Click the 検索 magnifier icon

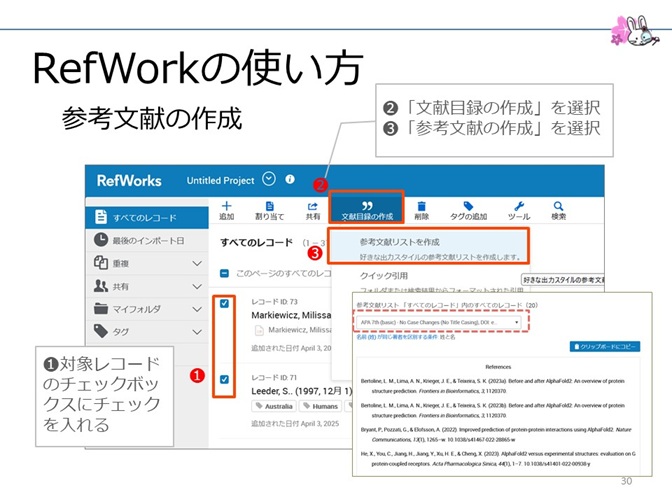coord(558,206)
